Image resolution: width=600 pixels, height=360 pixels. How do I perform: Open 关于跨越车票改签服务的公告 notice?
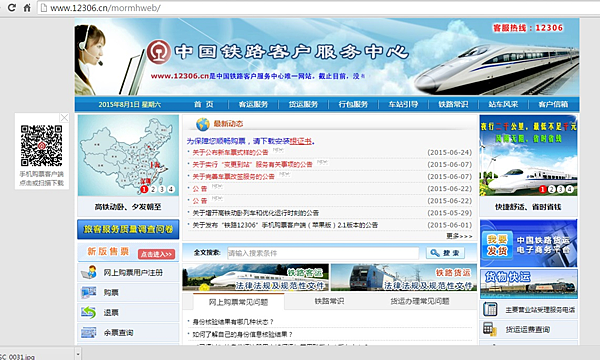pos(233,176)
